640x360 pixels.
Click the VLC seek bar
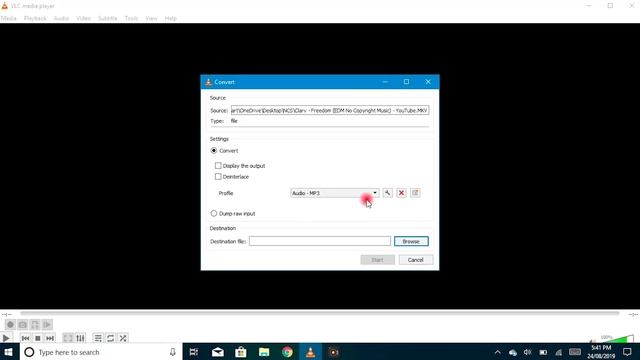(320, 313)
